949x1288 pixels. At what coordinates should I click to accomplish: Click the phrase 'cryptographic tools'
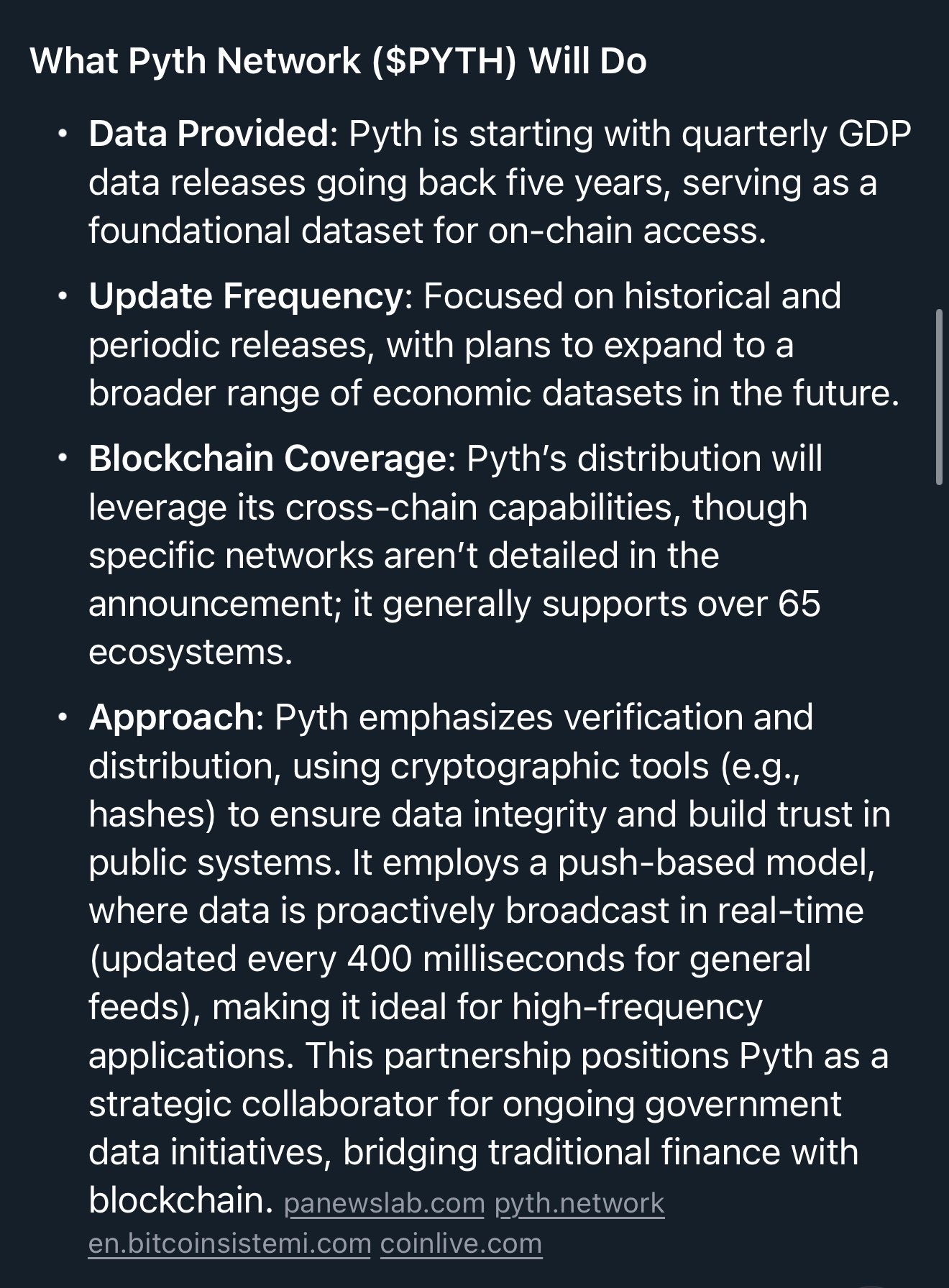(x=550, y=766)
